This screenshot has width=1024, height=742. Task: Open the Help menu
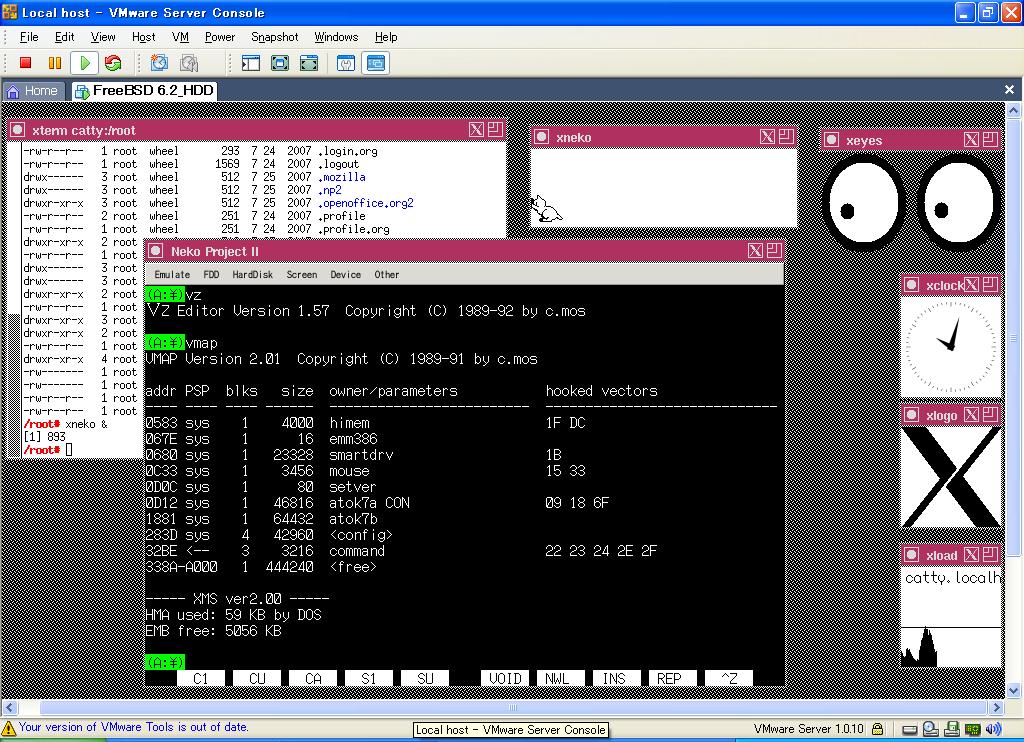(386, 37)
